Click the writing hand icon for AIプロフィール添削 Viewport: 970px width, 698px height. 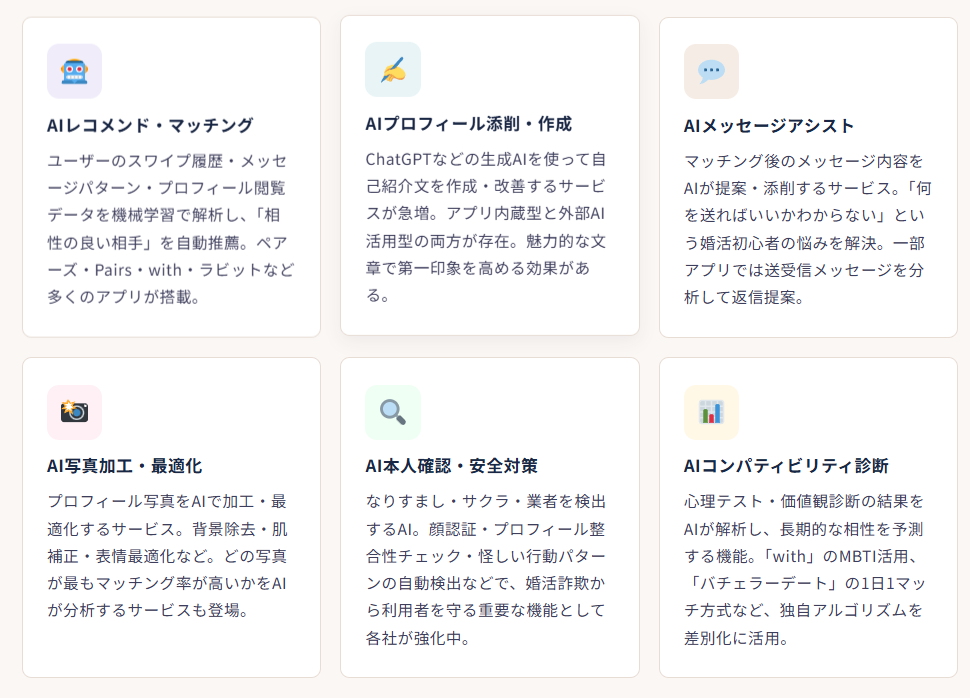tap(393, 70)
